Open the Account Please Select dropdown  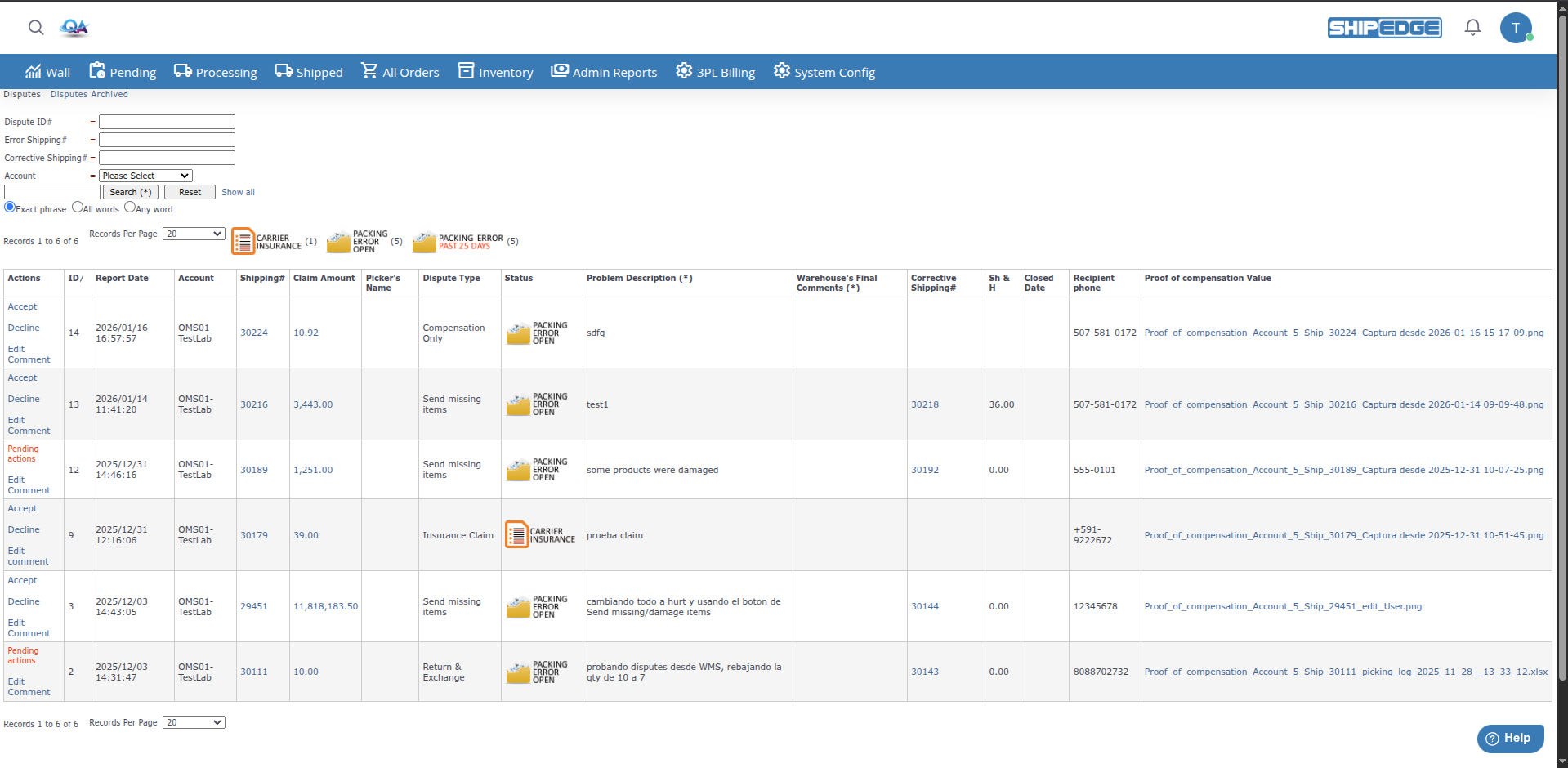tap(145, 176)
